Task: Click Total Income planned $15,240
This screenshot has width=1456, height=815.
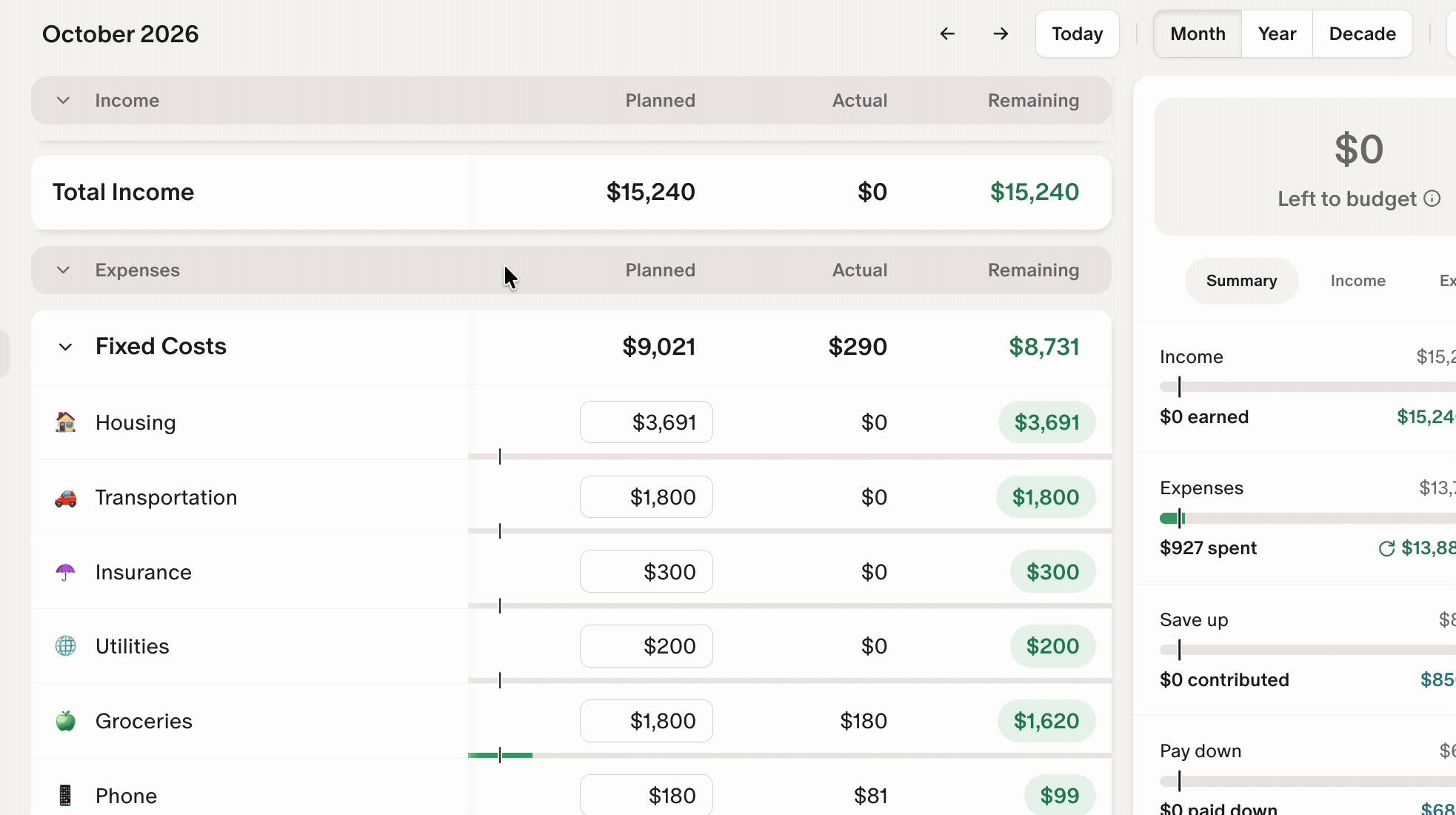Action: click(x=650, y=192)
